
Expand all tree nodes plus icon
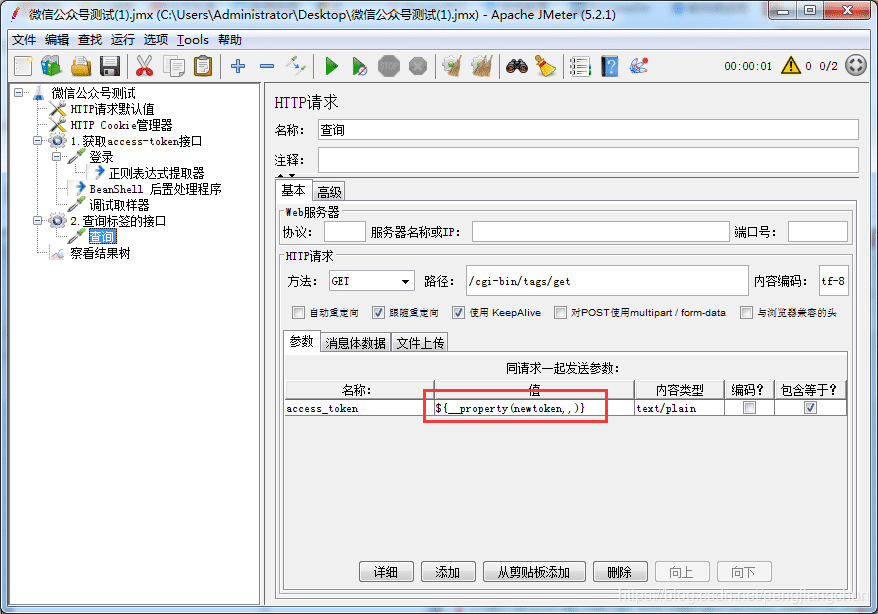(x=238, y=66)
